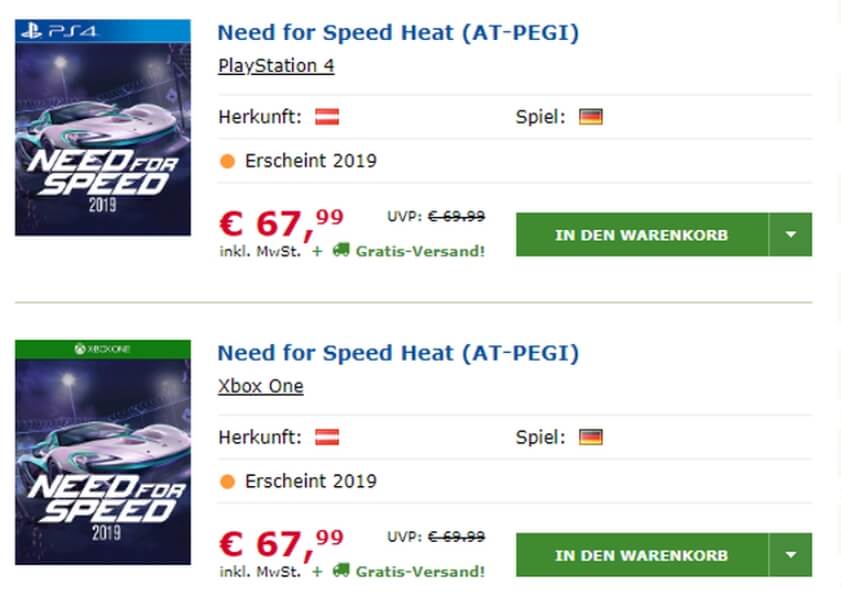Screen dimensions: 841x601
Task: Open the Need for Speed Heat (AT-PEGI) product title
Action: [x=399, y=32]
